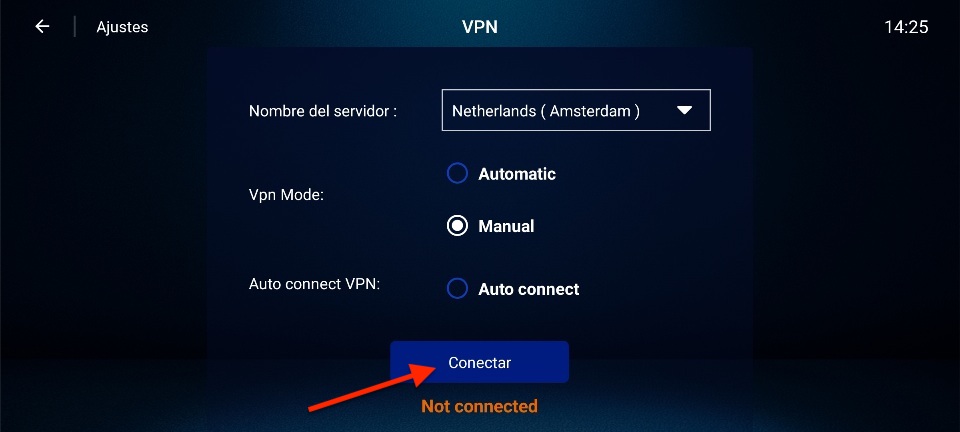Click the orange Not connected status text
The height and width of the screenshot is (432, 960).
(479, 406)
